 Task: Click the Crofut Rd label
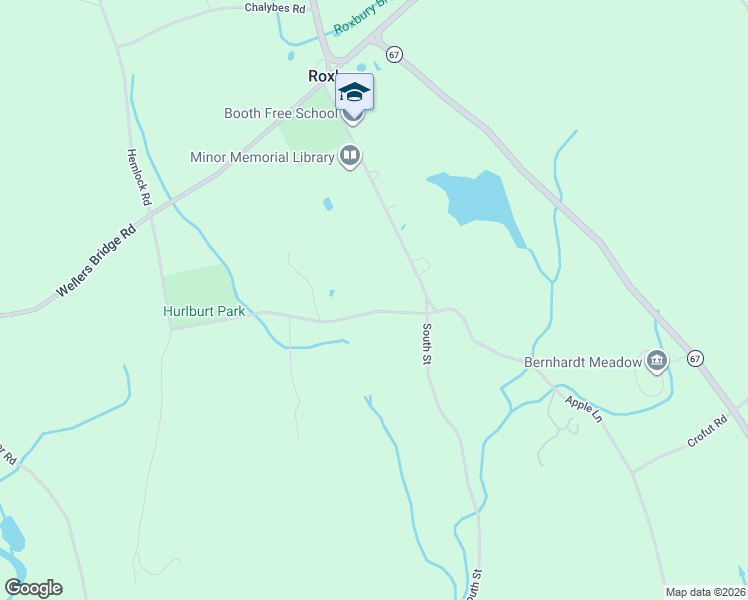pos(707,431)
